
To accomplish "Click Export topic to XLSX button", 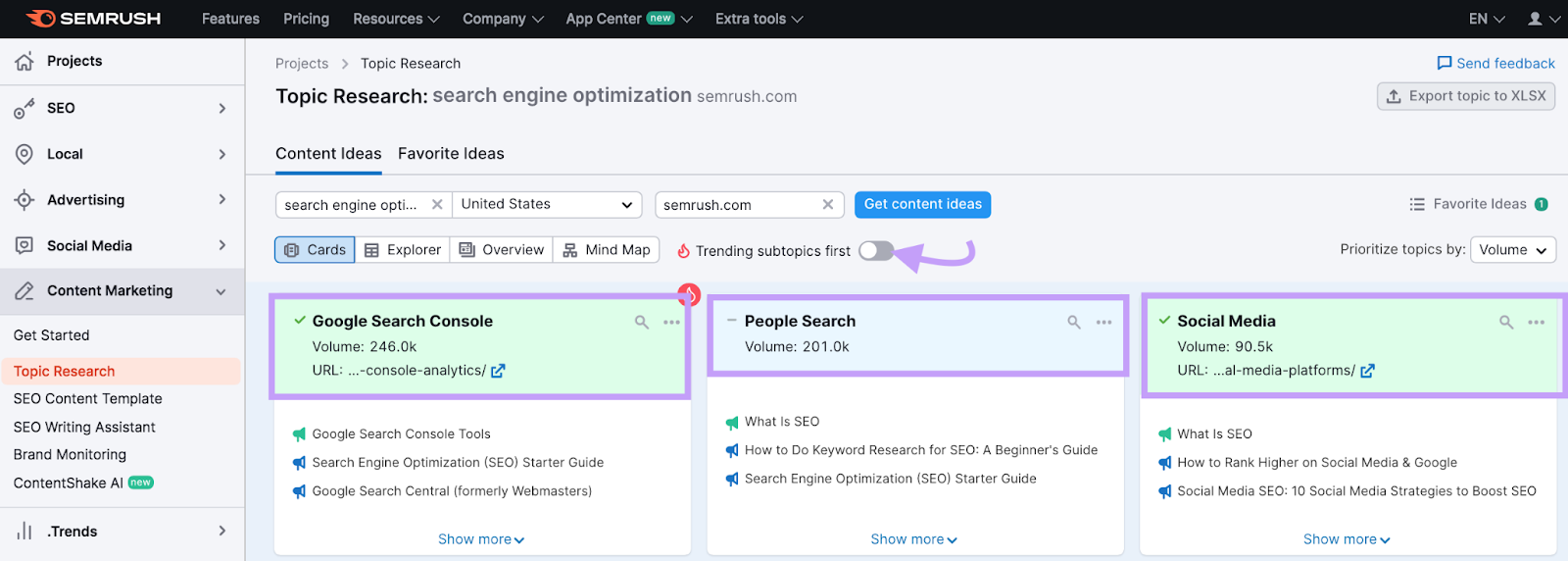I will point(1465,96).
